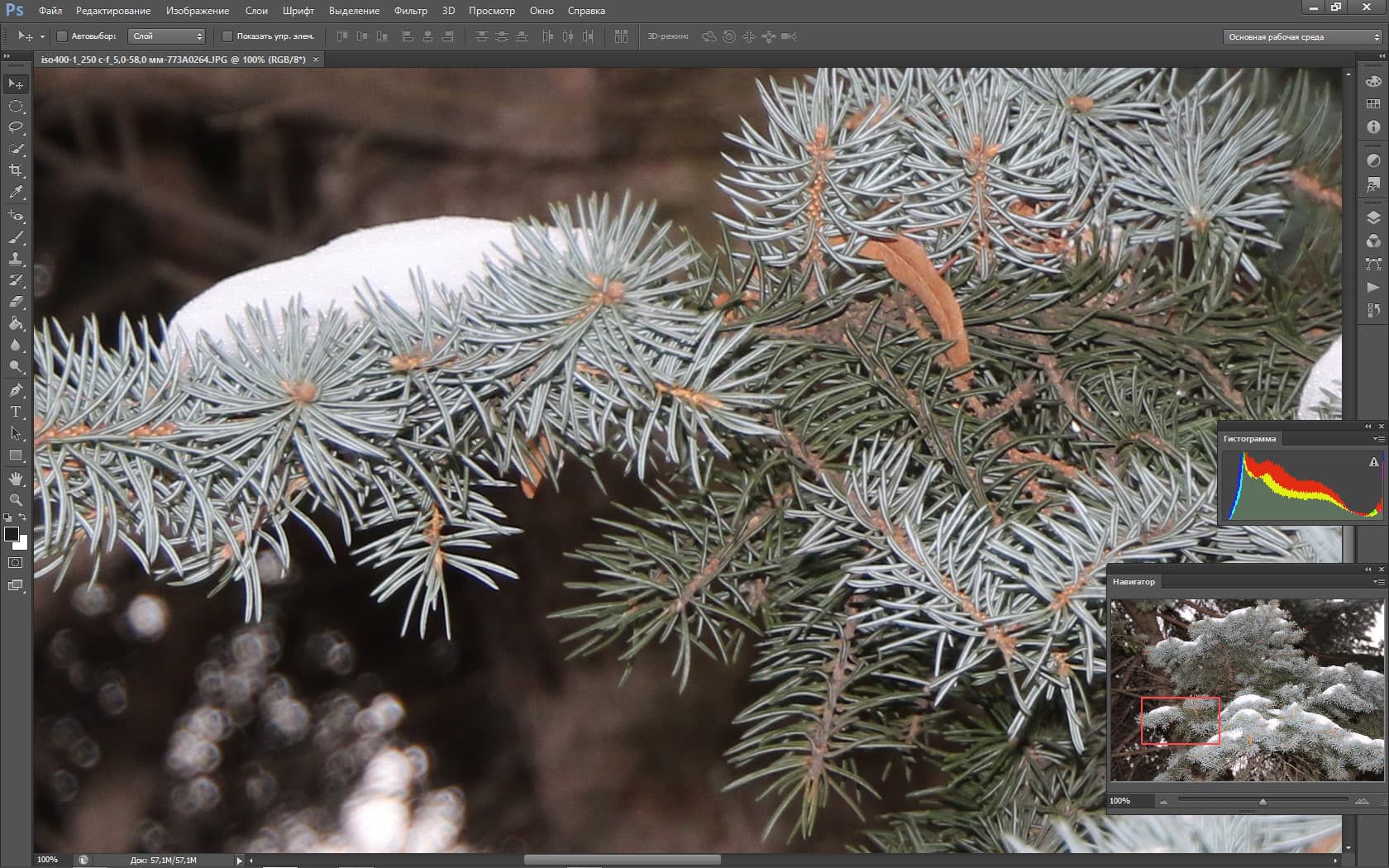
Task: Swap foreground and background colors
Action: pos(22,517)
